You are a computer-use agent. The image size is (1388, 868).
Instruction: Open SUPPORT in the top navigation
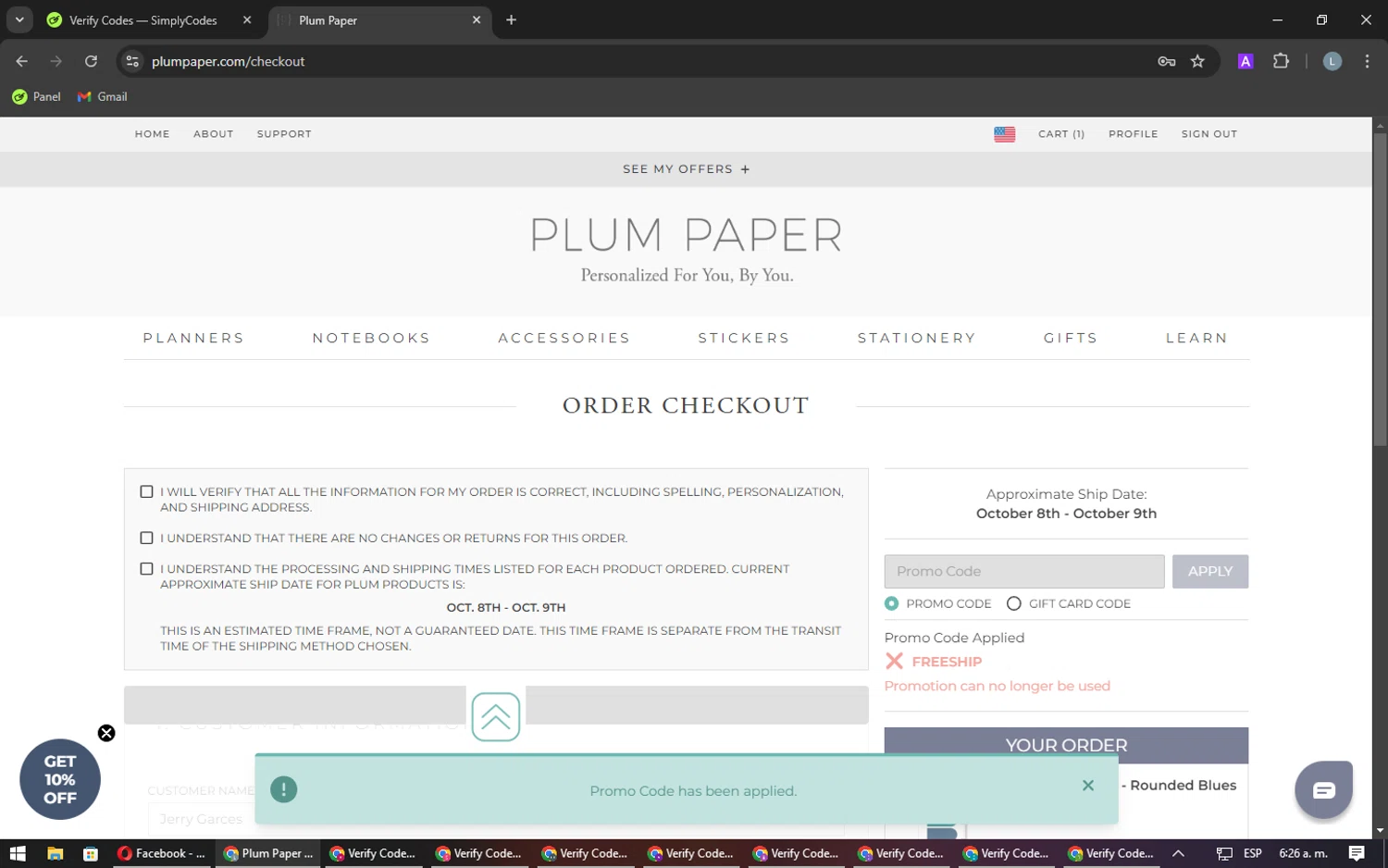[284, 134]
